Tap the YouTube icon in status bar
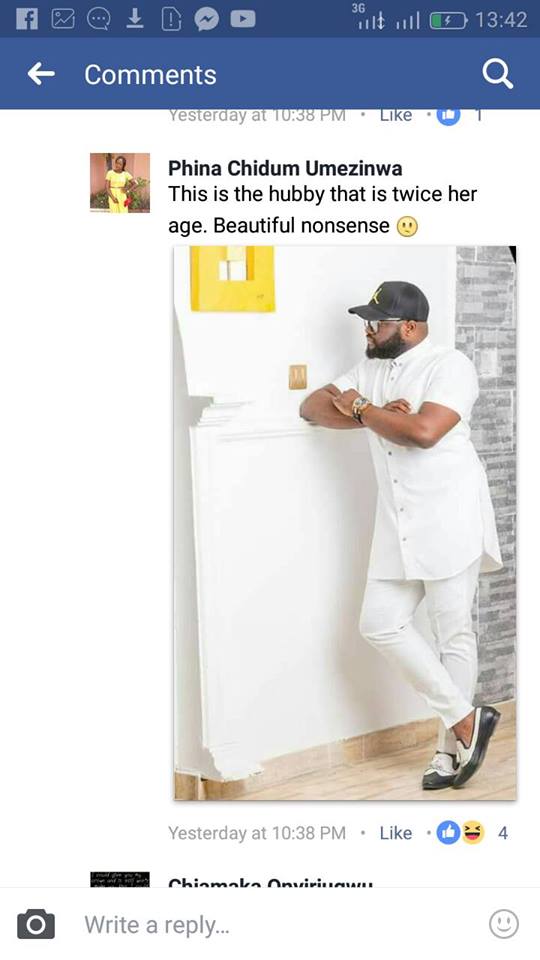The width and height of the screenshot is (540, 960). pos(242,20)
